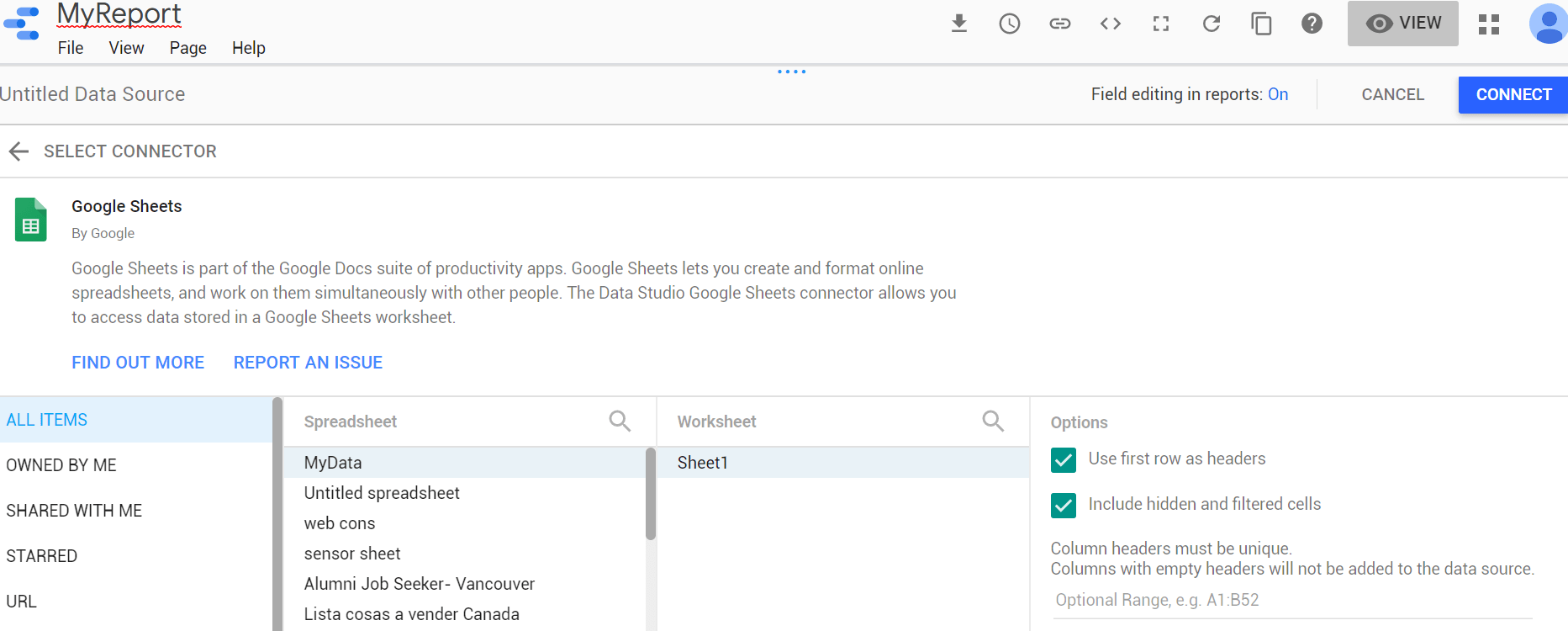Select the URL filter

136,602
